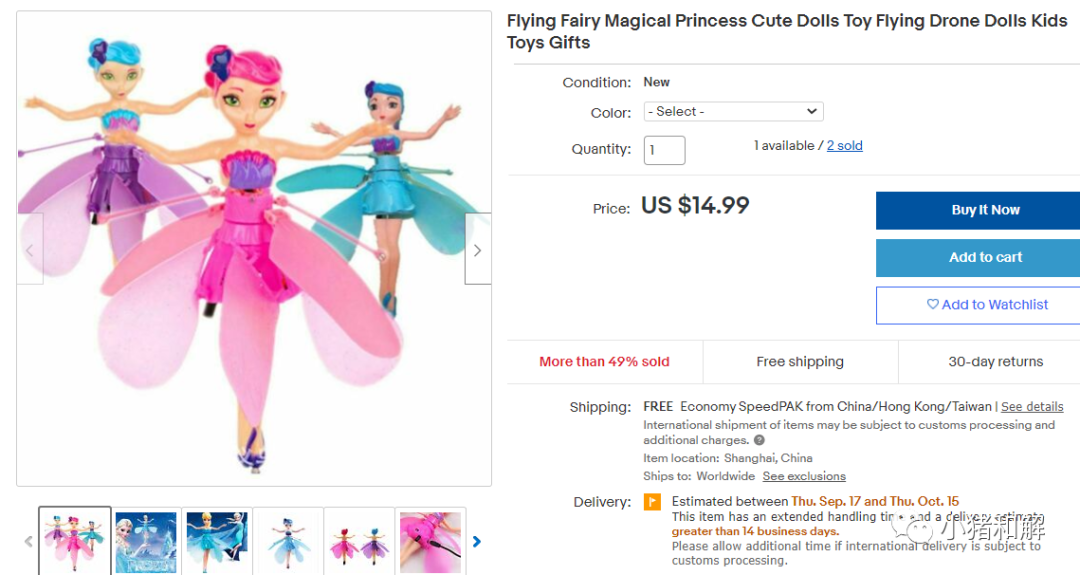The image size is (1080, 575).
Task: Open the Color select dropdown
Action: click(733, 112)
